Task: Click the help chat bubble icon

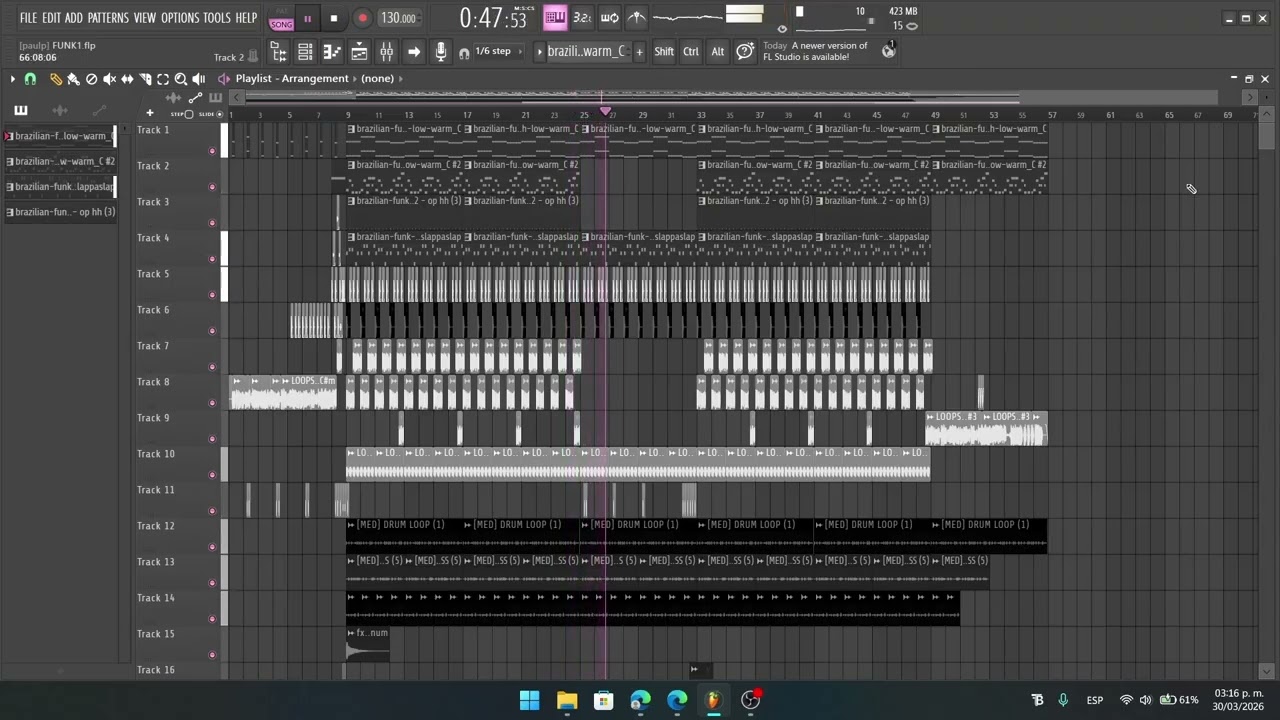Action: coord(745,52)
